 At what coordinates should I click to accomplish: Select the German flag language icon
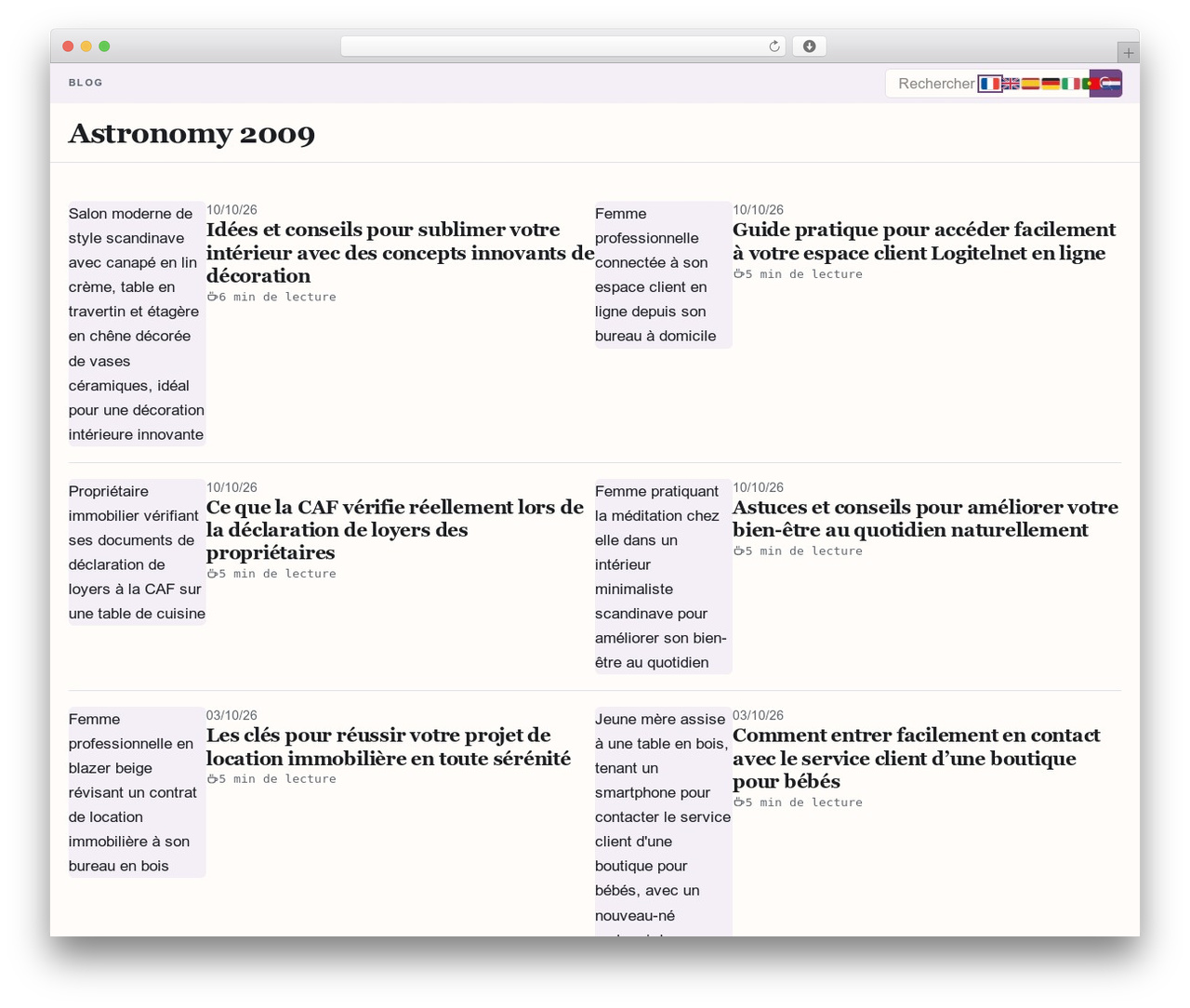(1051, 84)
